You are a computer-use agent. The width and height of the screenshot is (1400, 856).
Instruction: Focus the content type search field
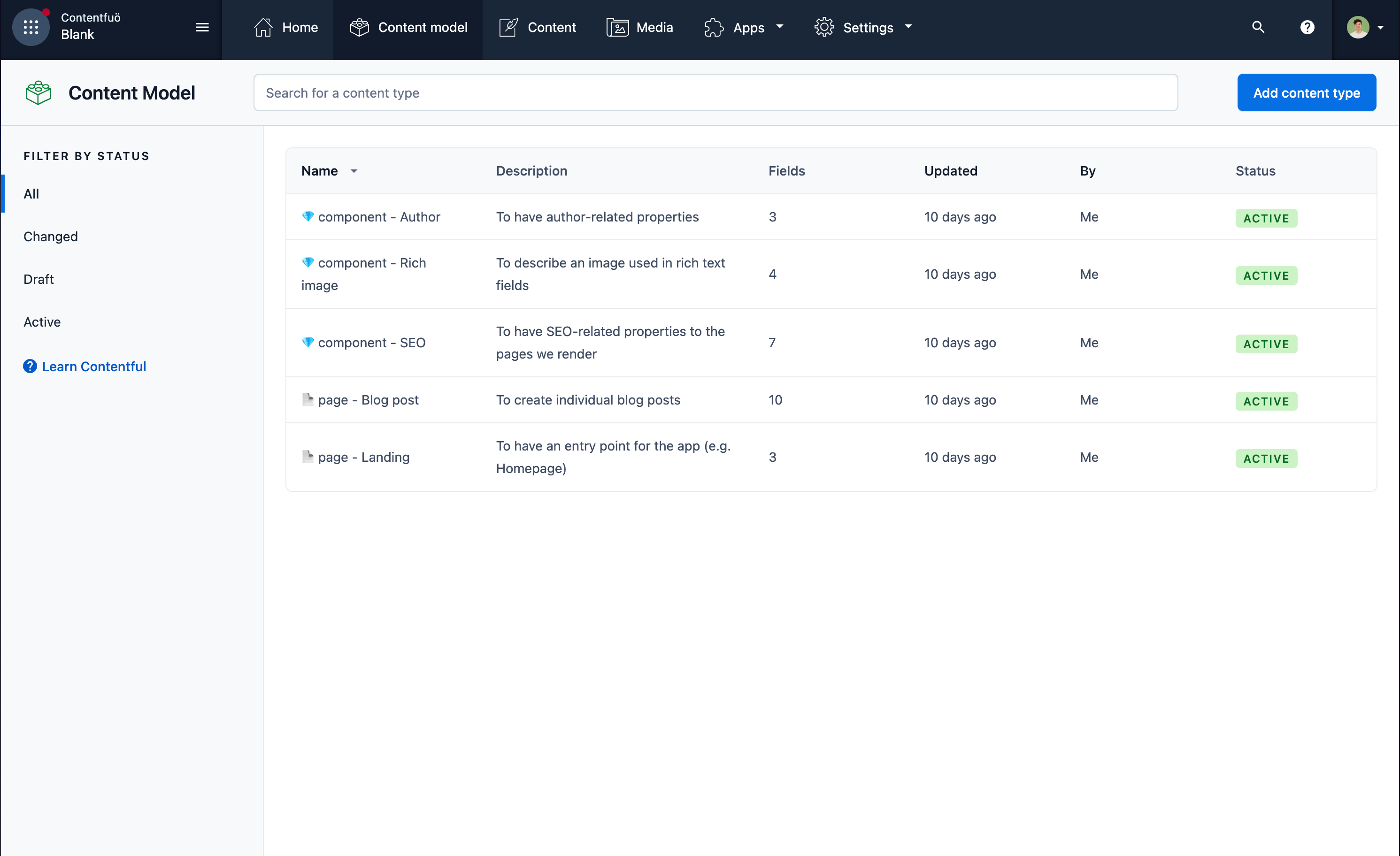715,92
